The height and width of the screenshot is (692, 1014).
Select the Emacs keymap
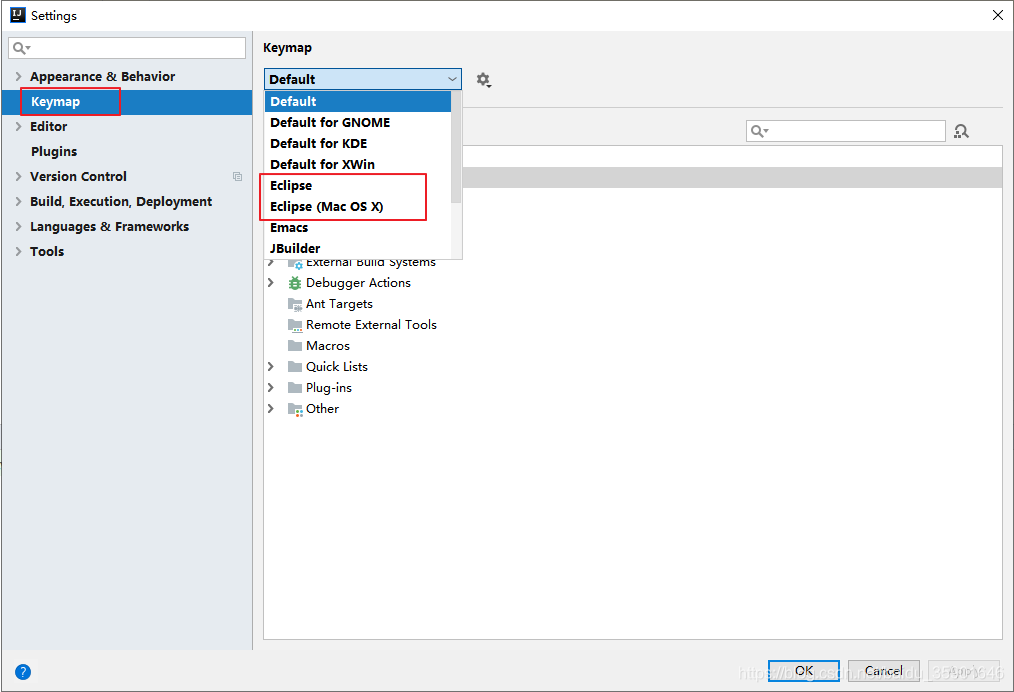point(358,228)
